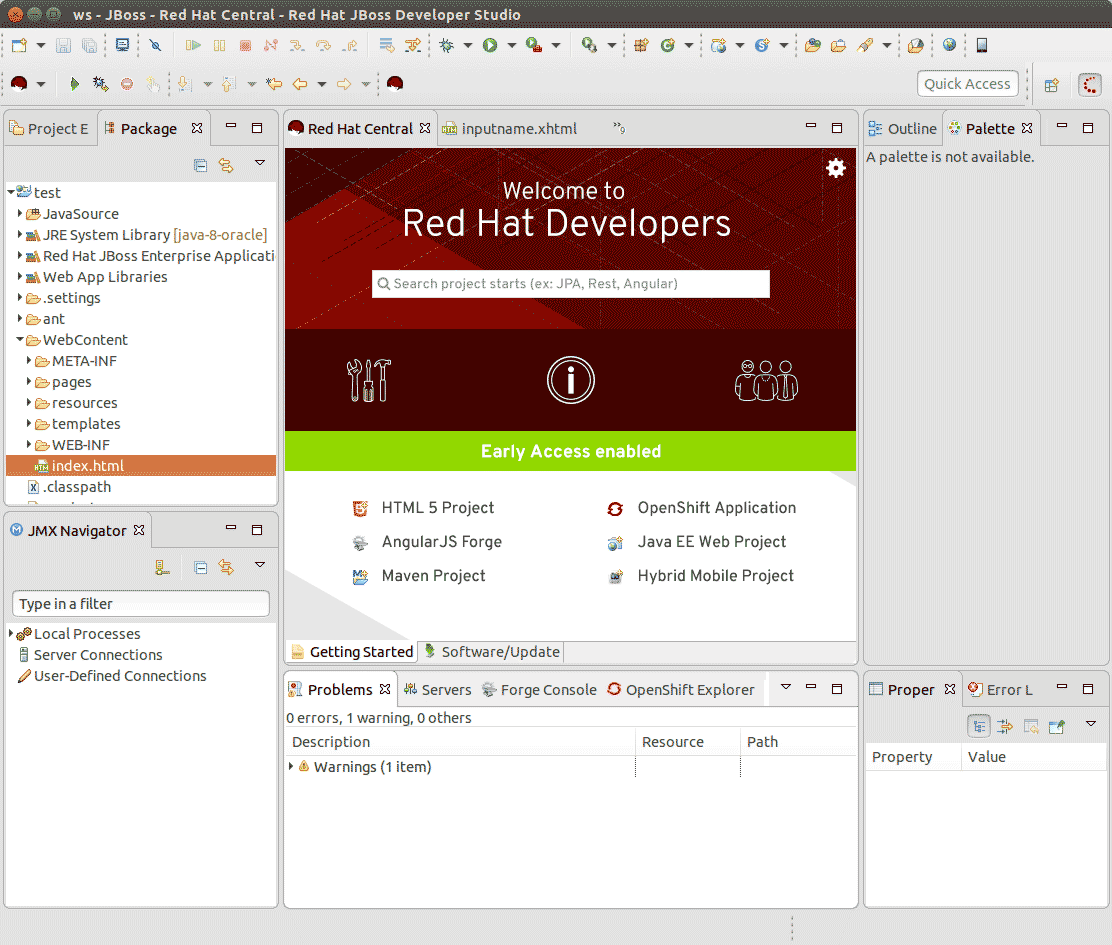Click Collapse All in Package Explorer toolbar

tap(200, 165)
